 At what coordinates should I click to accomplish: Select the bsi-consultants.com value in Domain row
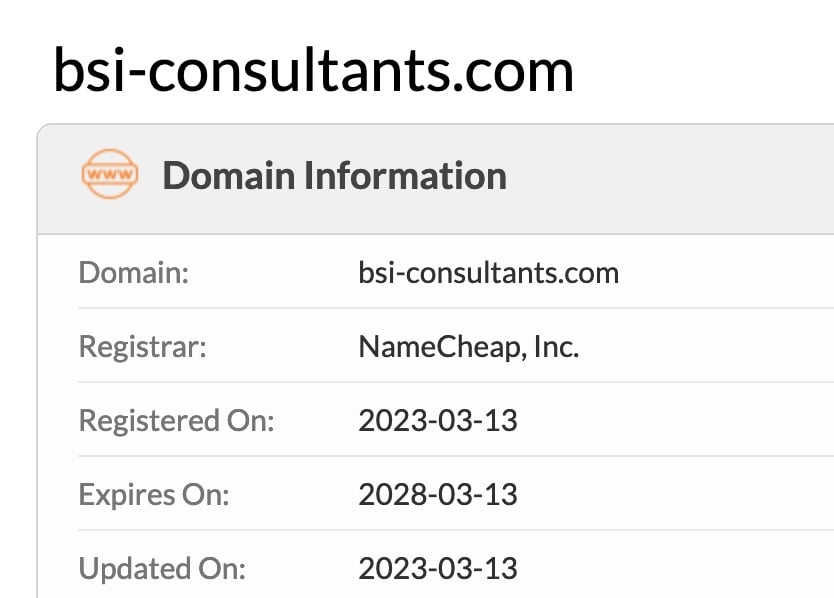488,272
